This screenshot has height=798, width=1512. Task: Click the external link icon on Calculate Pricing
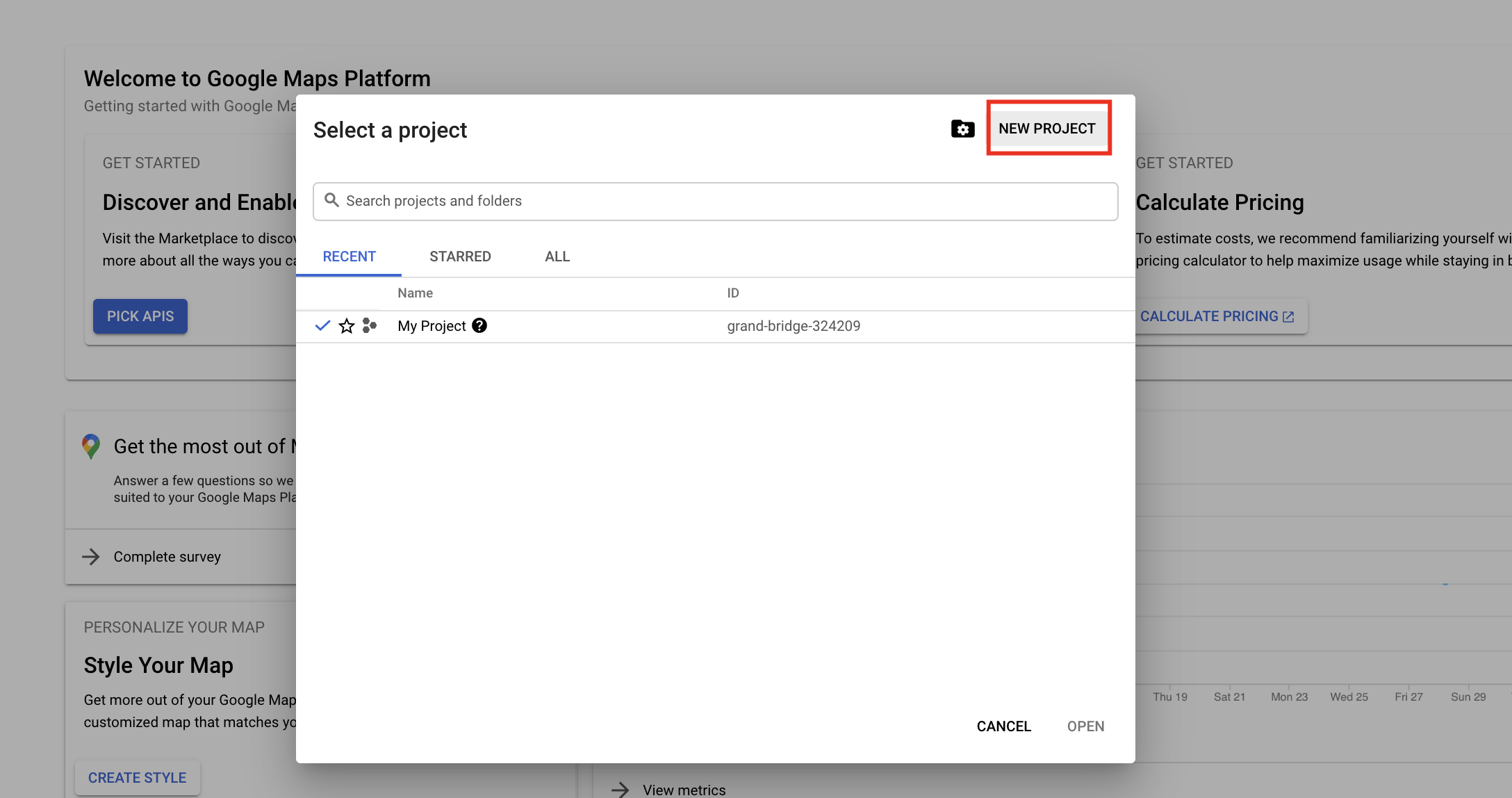(x=1288, y=316)
